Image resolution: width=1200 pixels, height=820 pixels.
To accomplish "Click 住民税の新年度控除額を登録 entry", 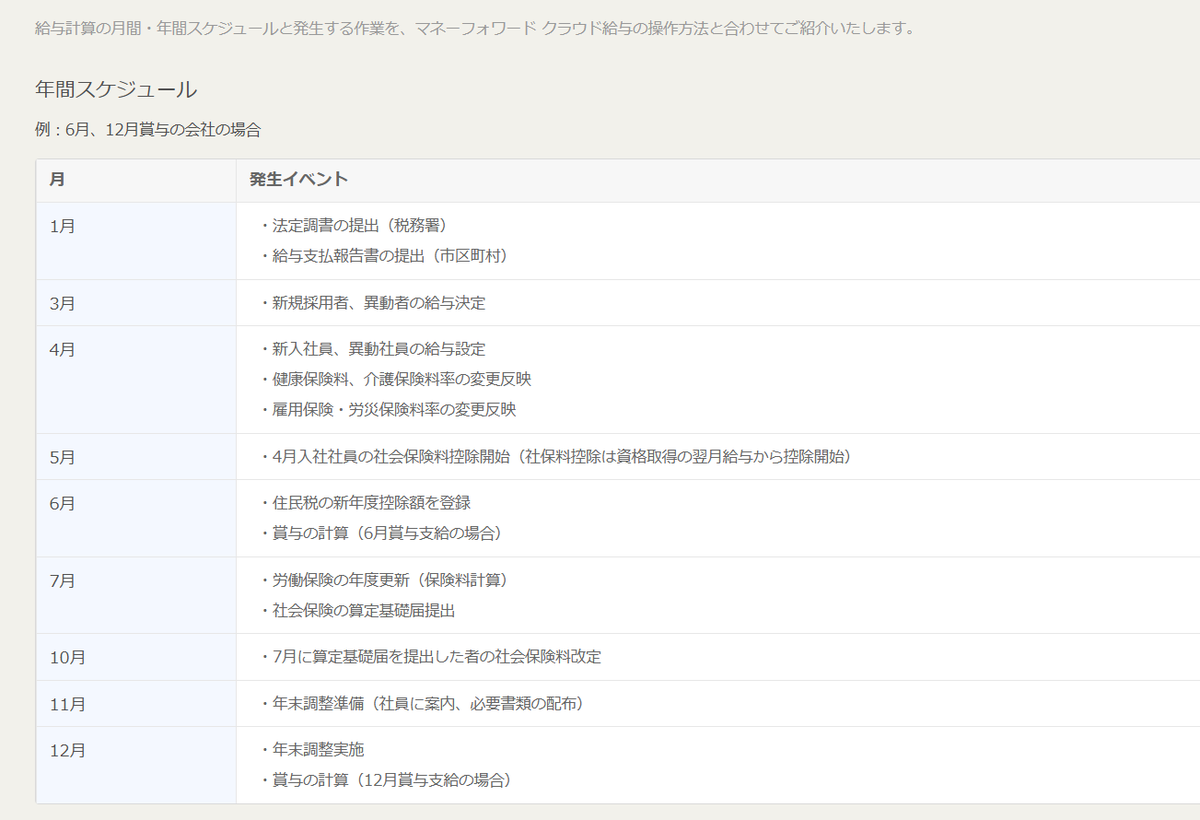I will [365, 503].
